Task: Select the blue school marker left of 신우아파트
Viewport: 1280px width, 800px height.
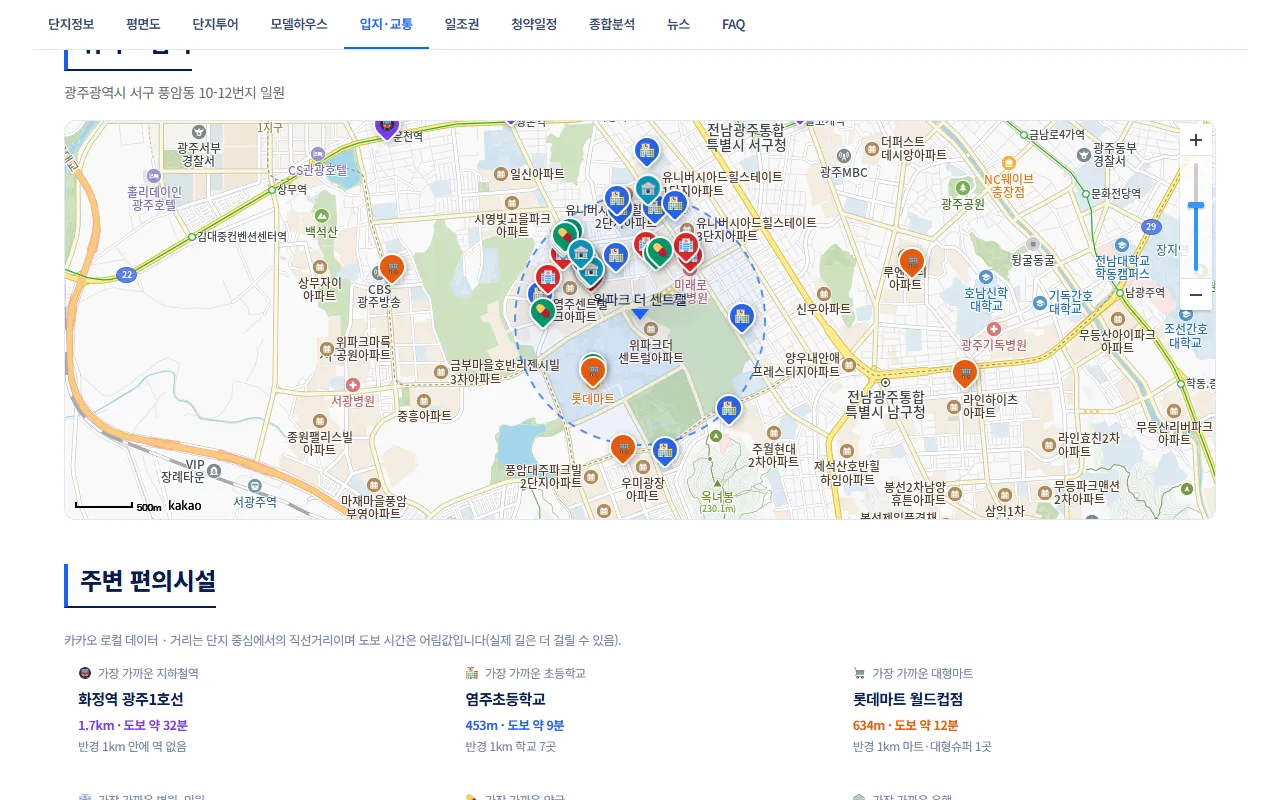Action: tap(741, 319)
